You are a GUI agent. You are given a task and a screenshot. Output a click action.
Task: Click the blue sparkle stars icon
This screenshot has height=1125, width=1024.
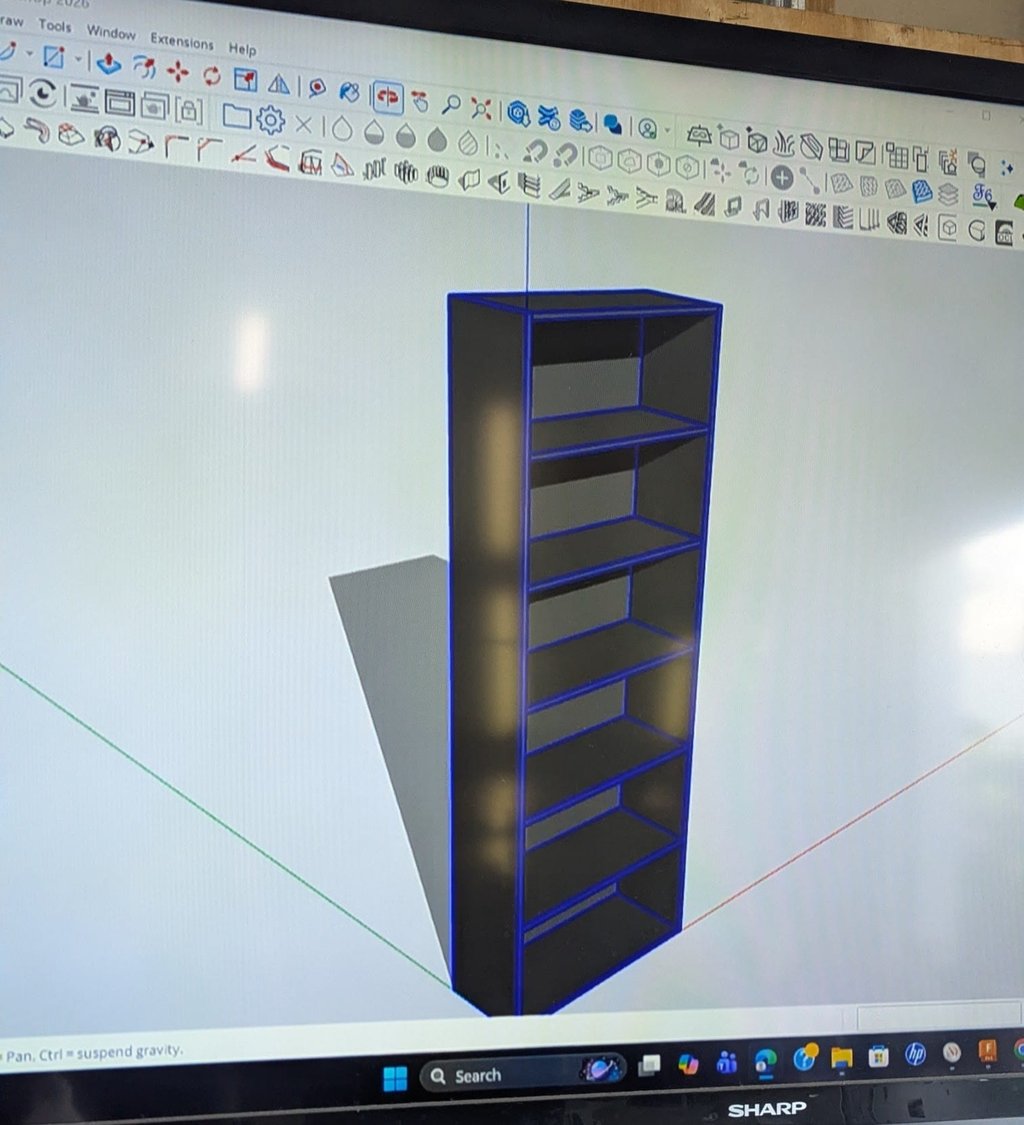(x=1007, y=168)
